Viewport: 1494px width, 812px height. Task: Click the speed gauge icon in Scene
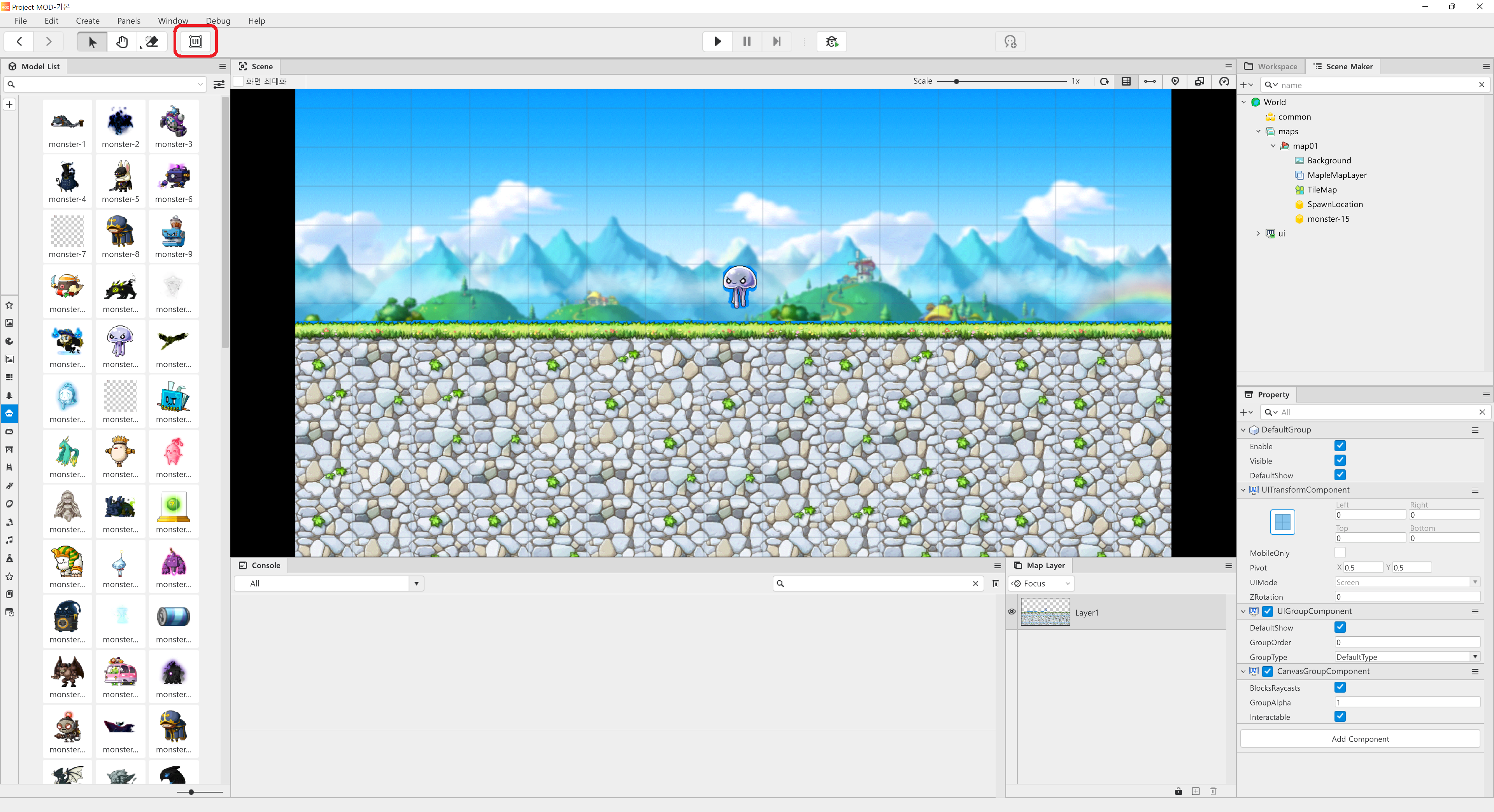pyautogui.click(x=1224, y=81)
